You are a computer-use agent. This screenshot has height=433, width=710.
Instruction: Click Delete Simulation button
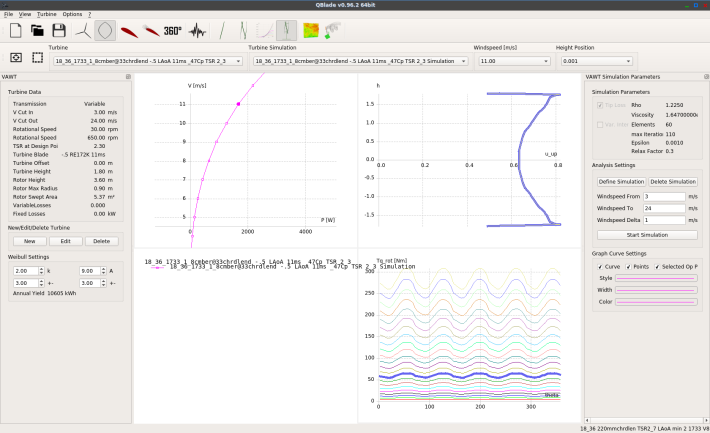coord(673,182)
